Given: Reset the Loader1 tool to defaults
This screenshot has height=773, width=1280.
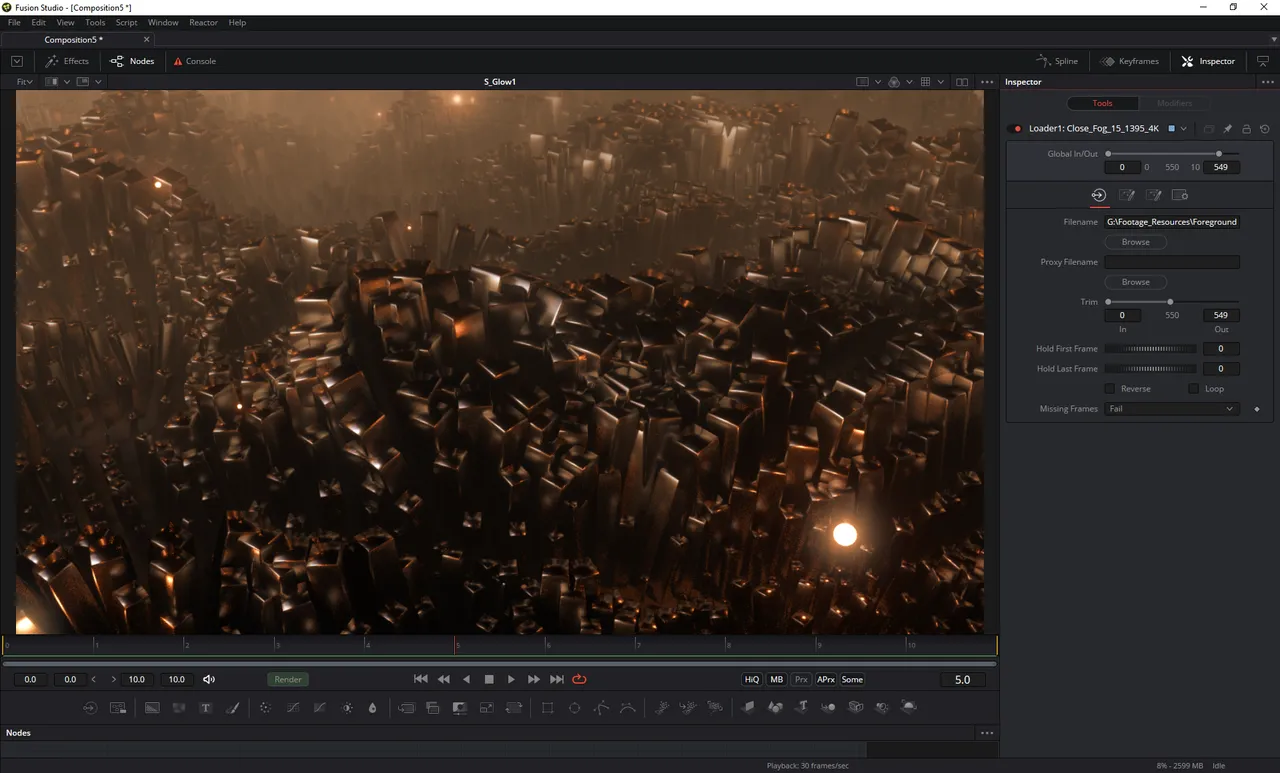Looking at the screenshot, I should 1264,129.
